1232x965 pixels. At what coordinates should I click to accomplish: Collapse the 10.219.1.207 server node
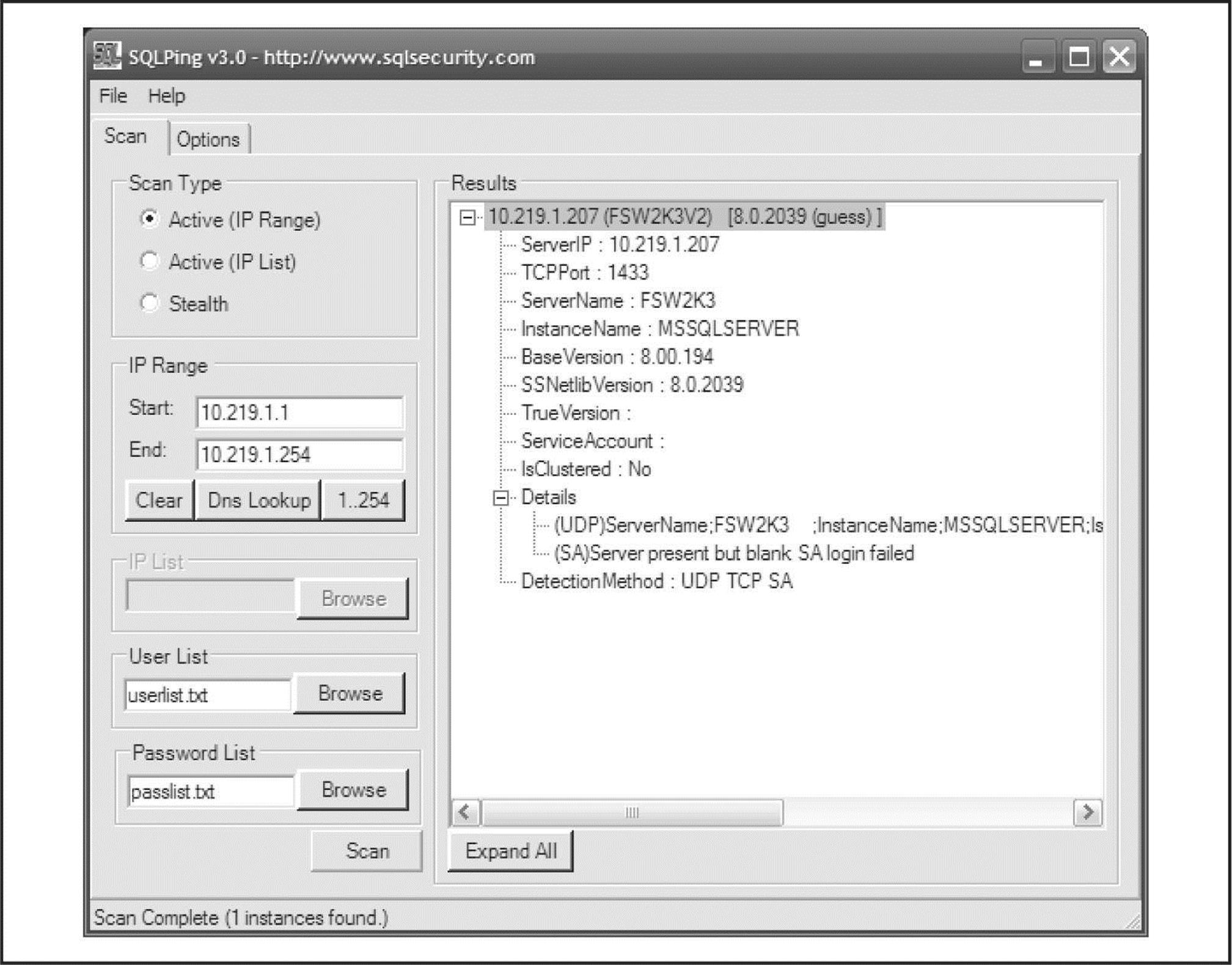[x=468, y=218]
